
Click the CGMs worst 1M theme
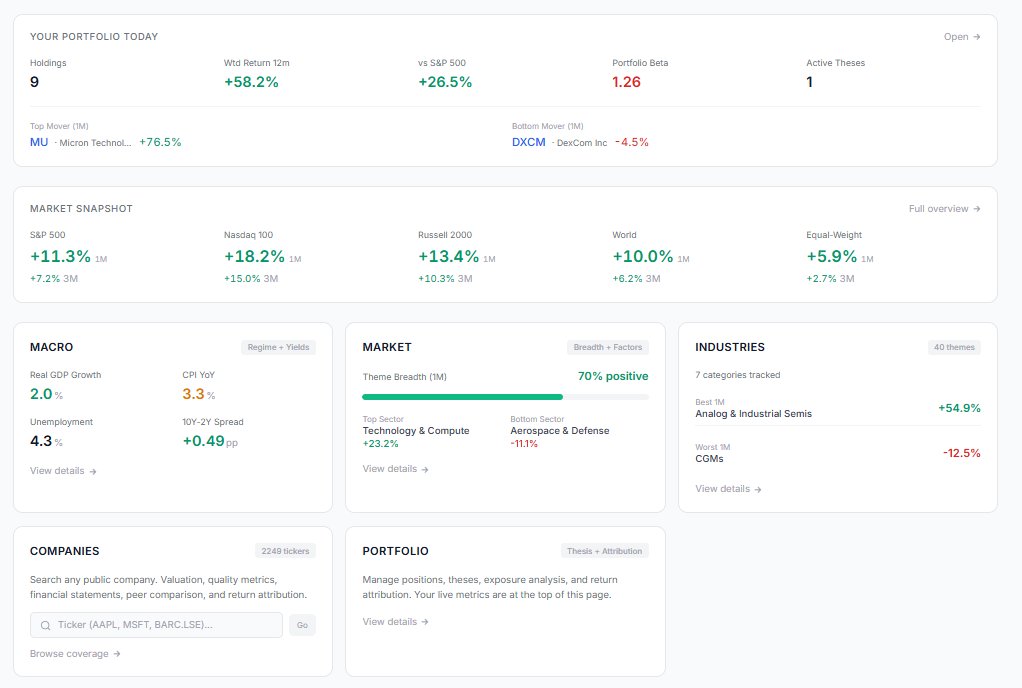[709, 459]
